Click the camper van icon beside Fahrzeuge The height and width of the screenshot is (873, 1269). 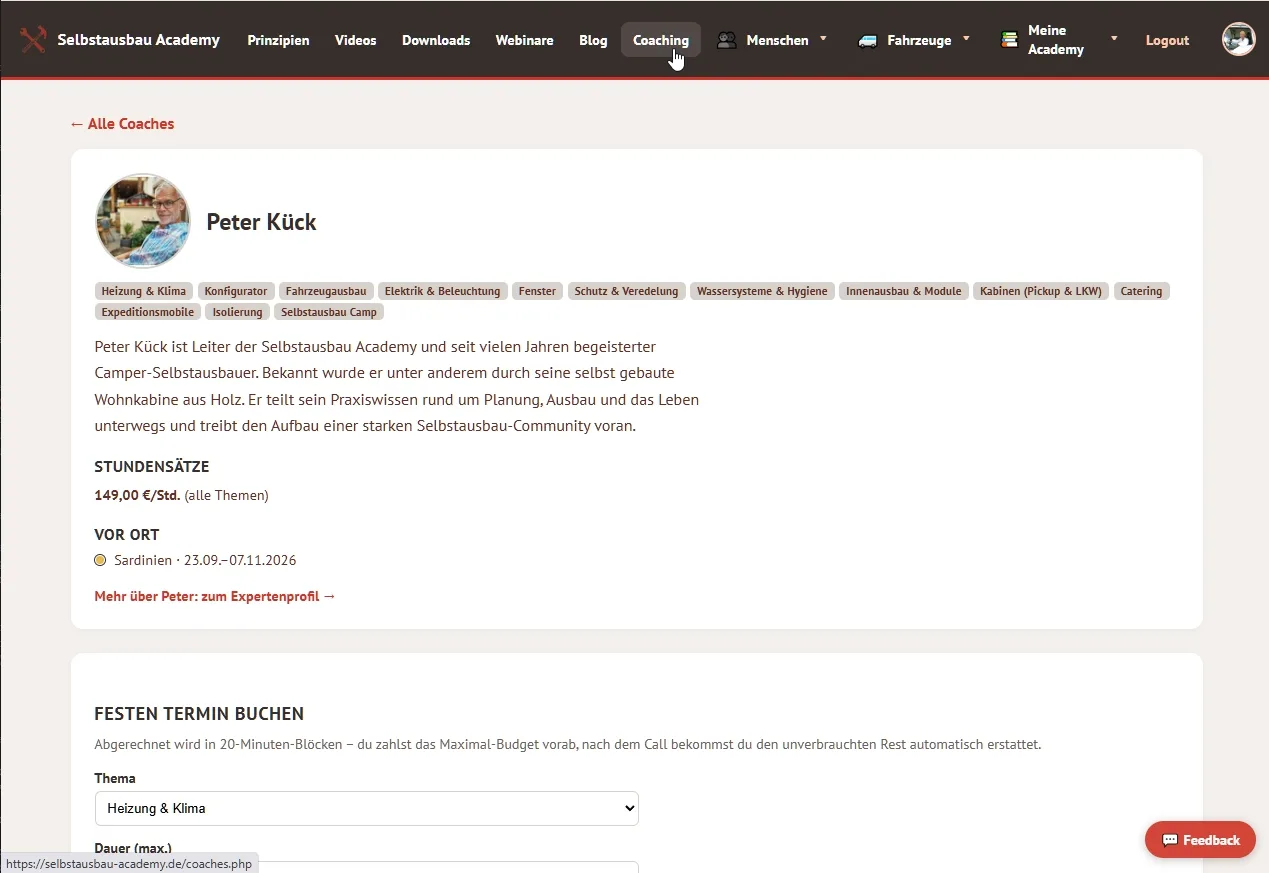coord(868,40)
